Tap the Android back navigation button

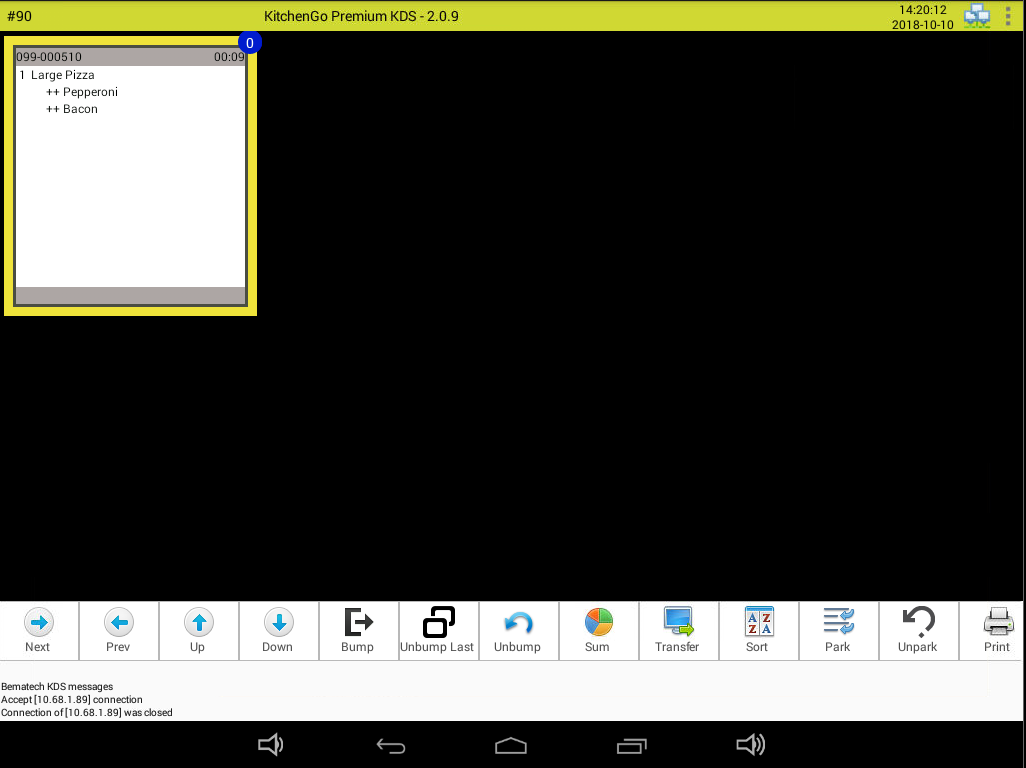point(391,745)
